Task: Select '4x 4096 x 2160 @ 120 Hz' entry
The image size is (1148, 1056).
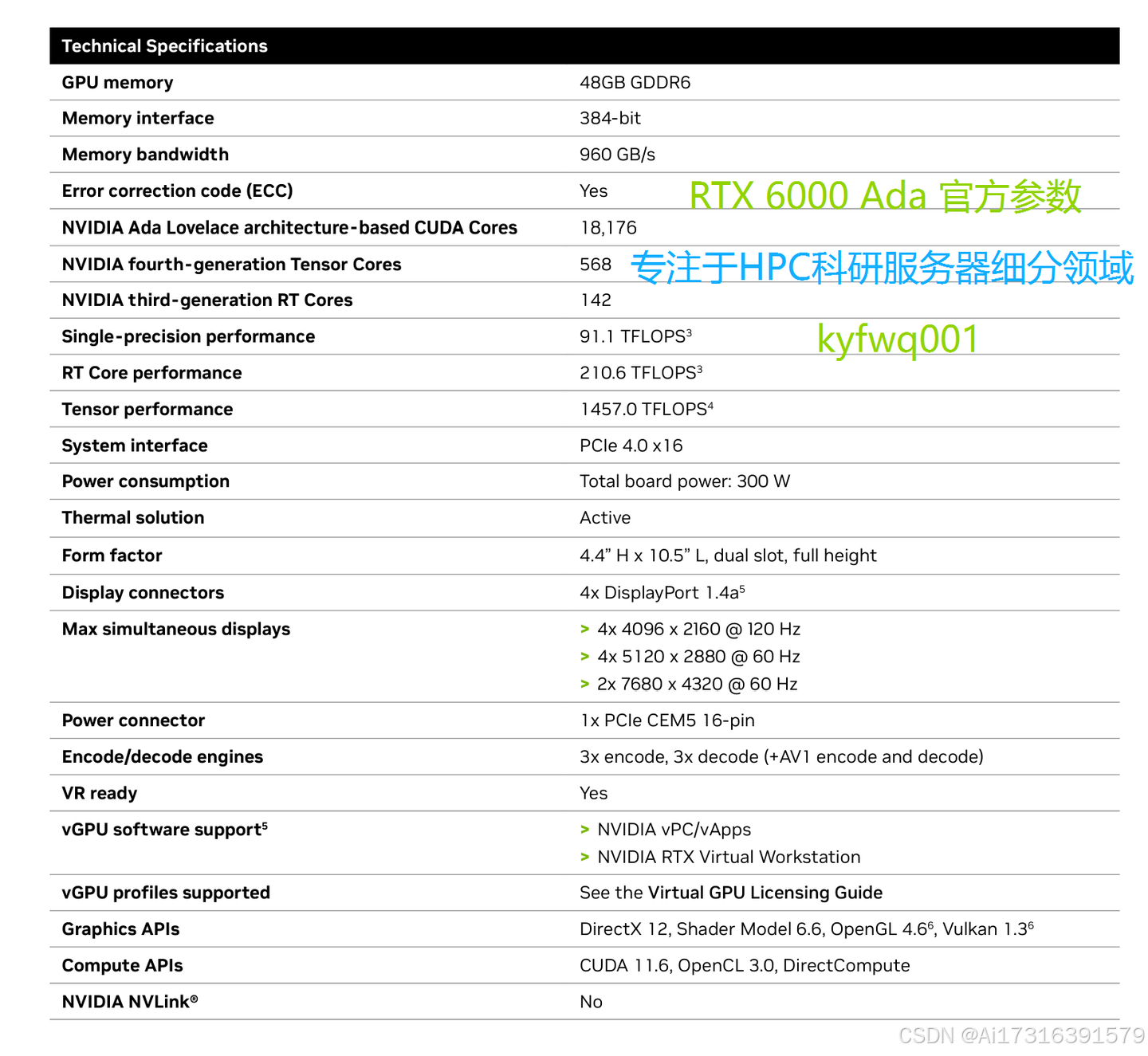Action: [x=699, y=630]
